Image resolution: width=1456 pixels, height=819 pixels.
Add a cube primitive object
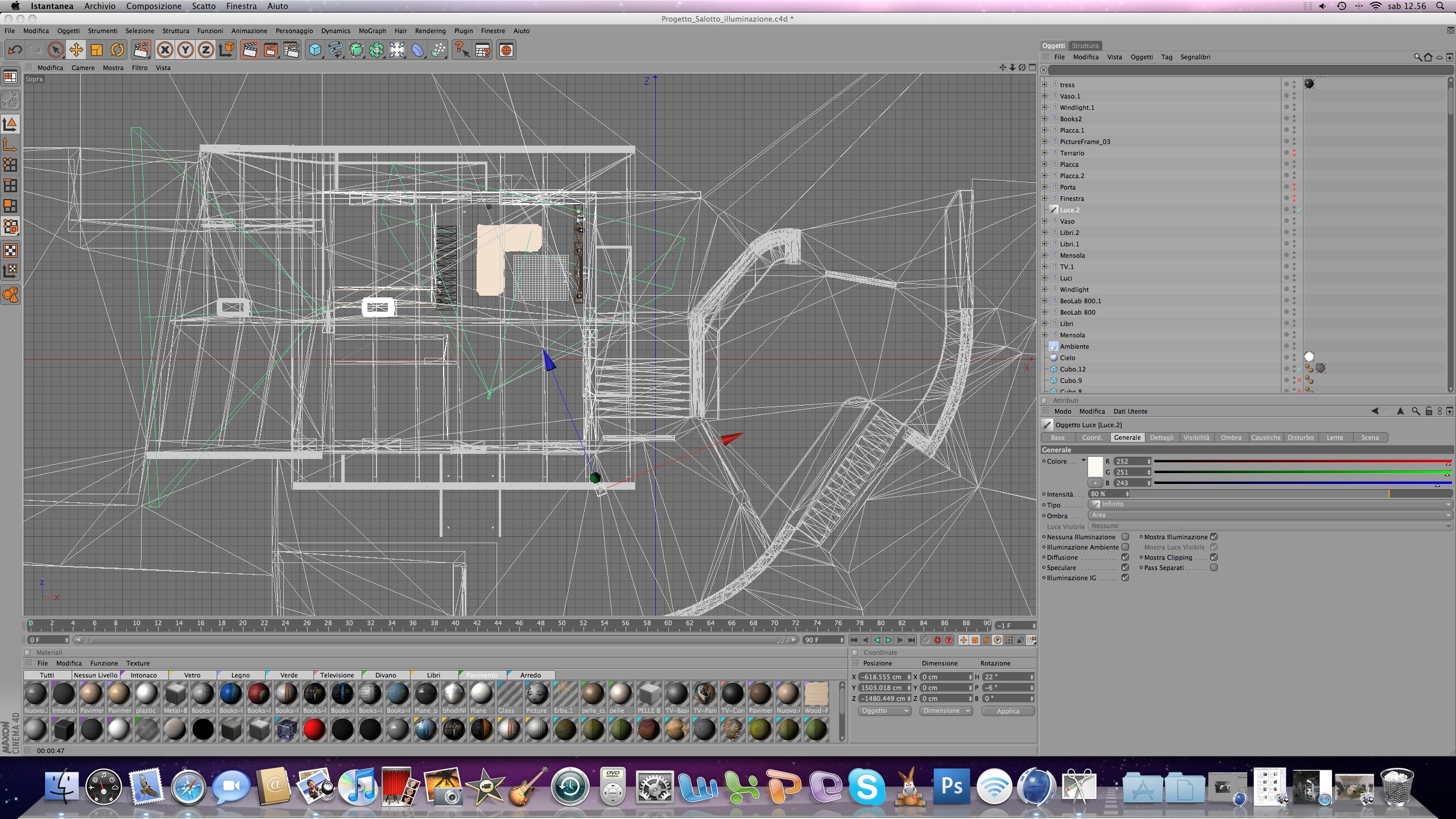click(315, 50)
